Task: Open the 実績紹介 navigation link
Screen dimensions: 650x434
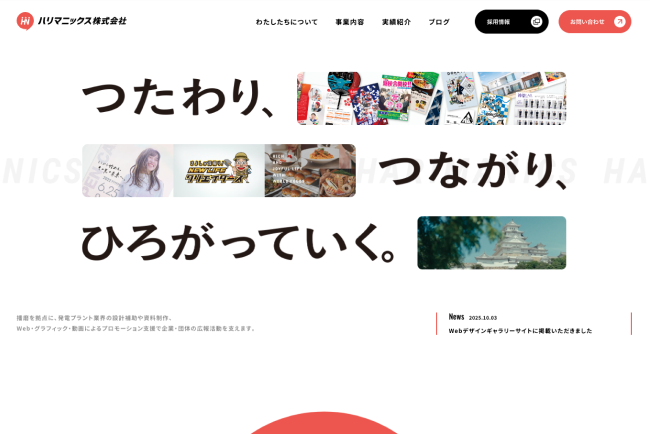Action: pos(396,22)
